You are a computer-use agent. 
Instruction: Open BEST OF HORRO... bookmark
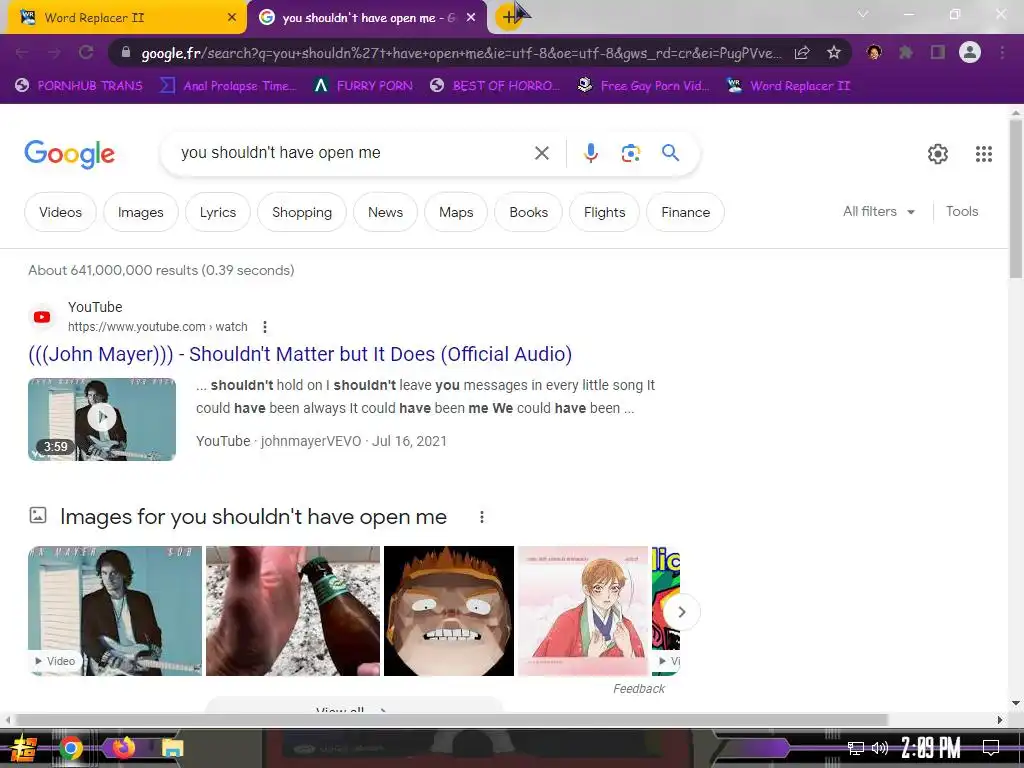coord(496,86)
